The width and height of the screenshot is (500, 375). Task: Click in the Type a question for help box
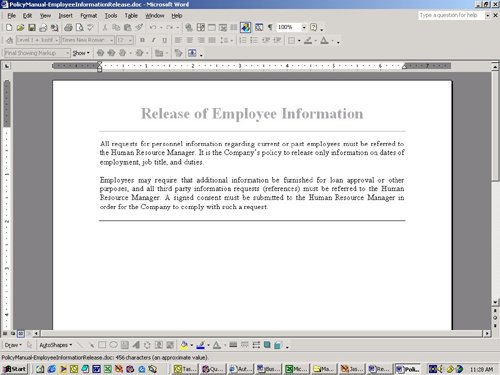click(x=451, y=15)
